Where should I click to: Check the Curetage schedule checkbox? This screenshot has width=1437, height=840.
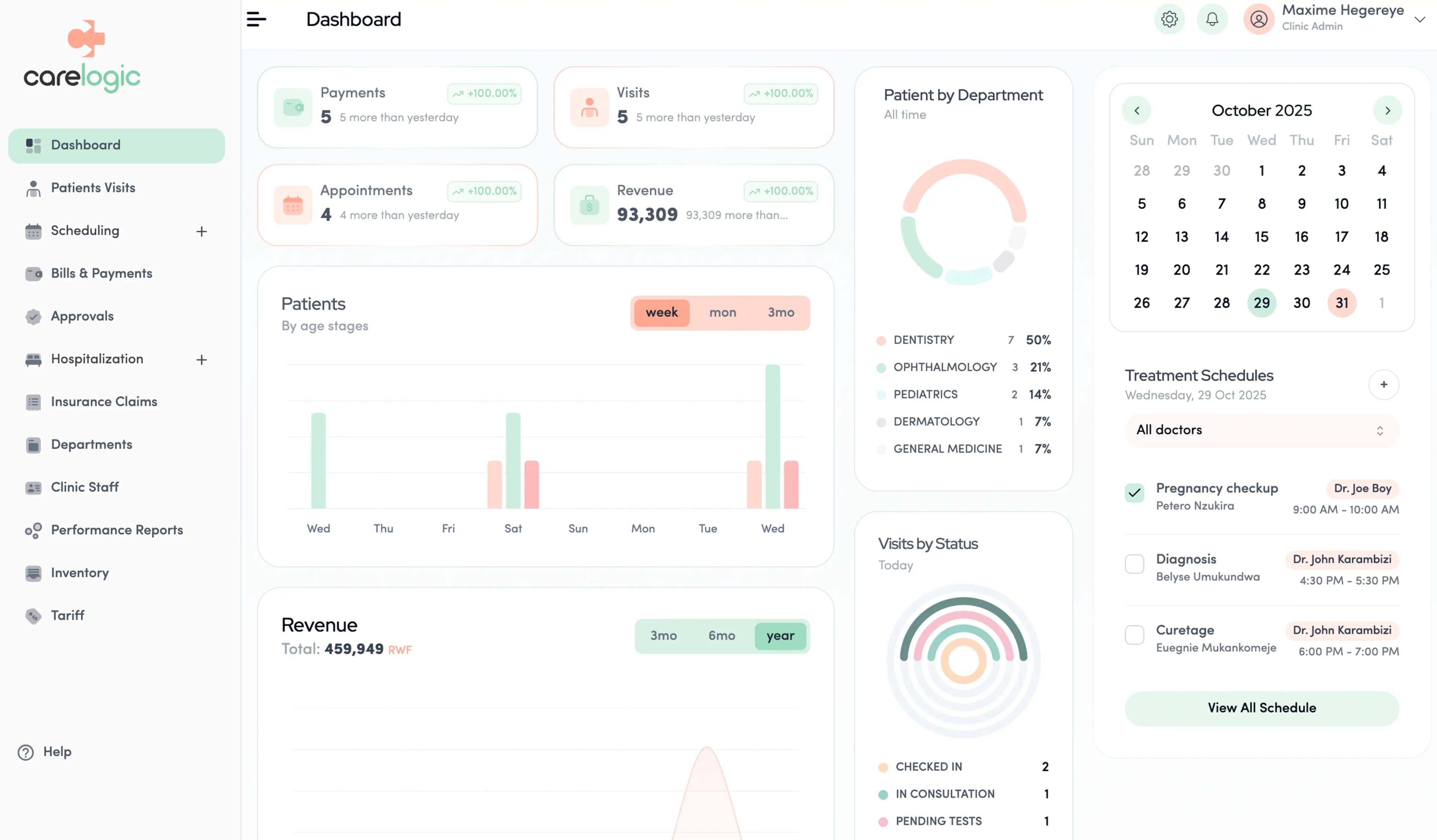pos(1134,635)
